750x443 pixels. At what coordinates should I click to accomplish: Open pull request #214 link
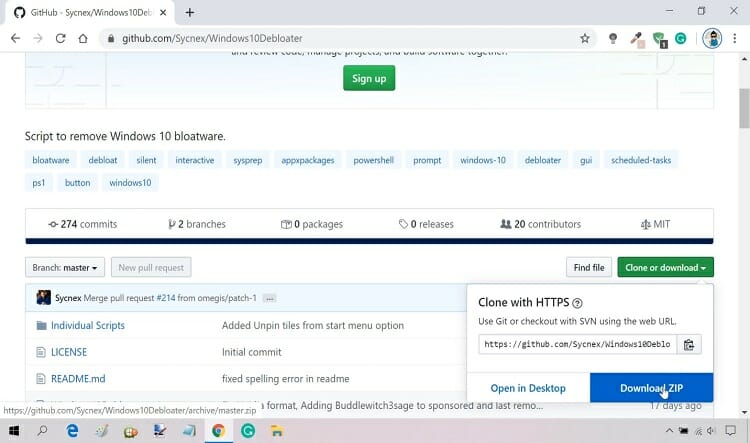pyautogui.click(x=166, y=298)
